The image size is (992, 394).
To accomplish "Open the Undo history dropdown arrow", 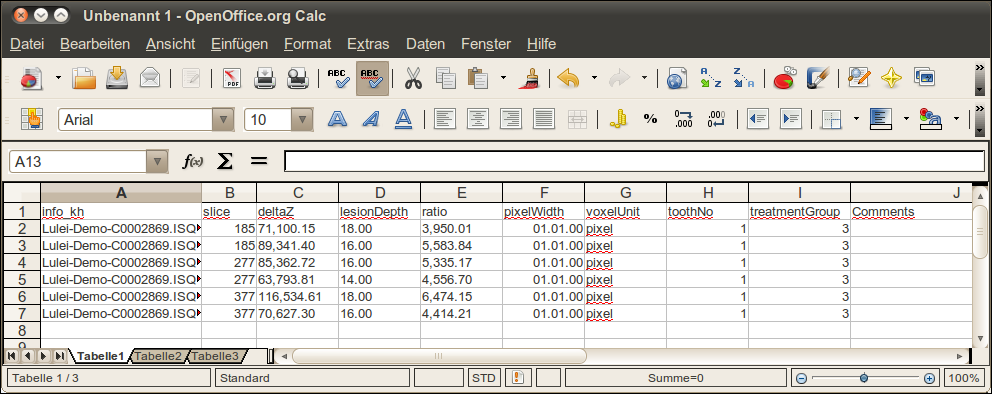I will tap(594, 78).
